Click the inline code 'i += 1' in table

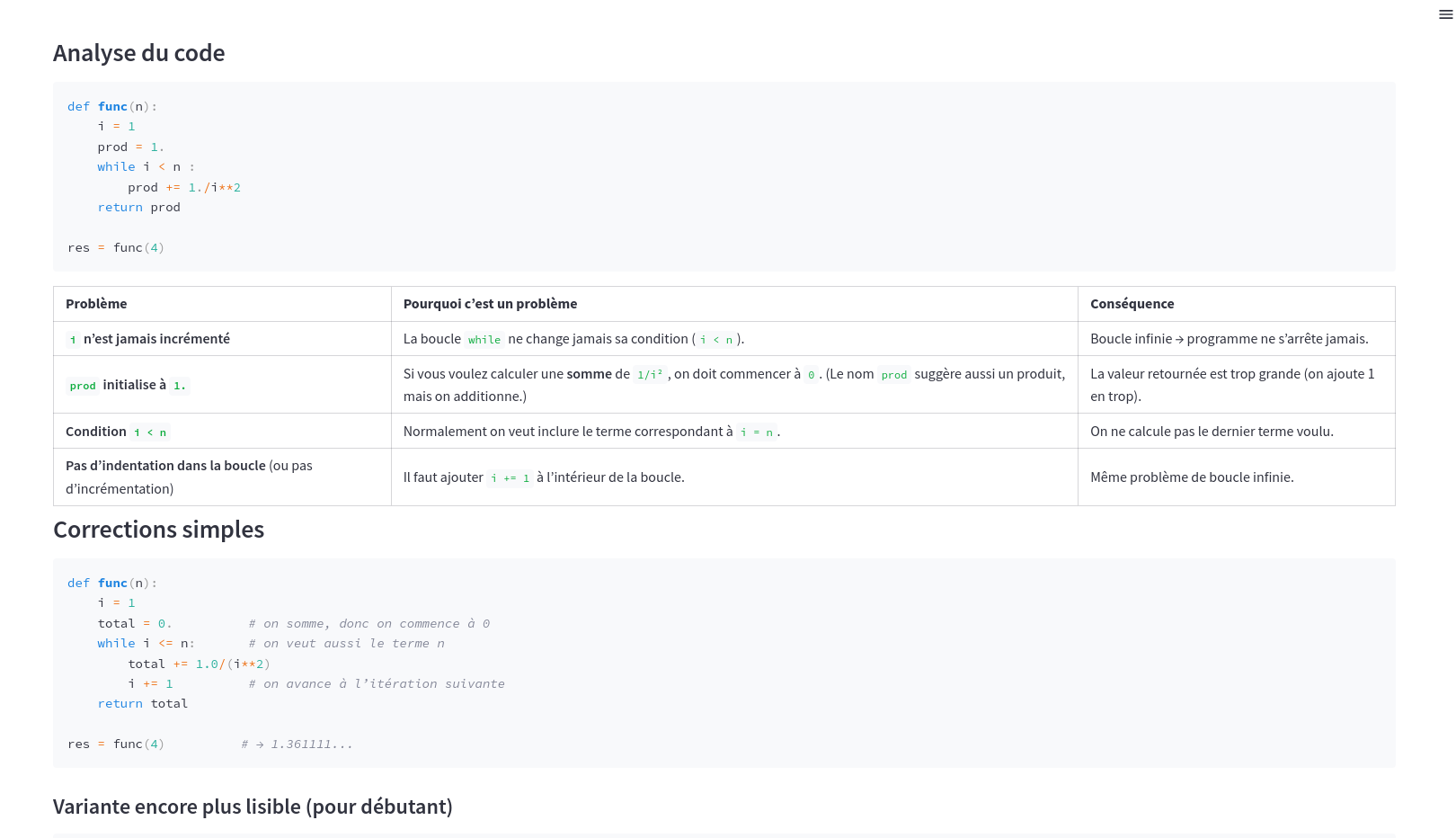510,478
